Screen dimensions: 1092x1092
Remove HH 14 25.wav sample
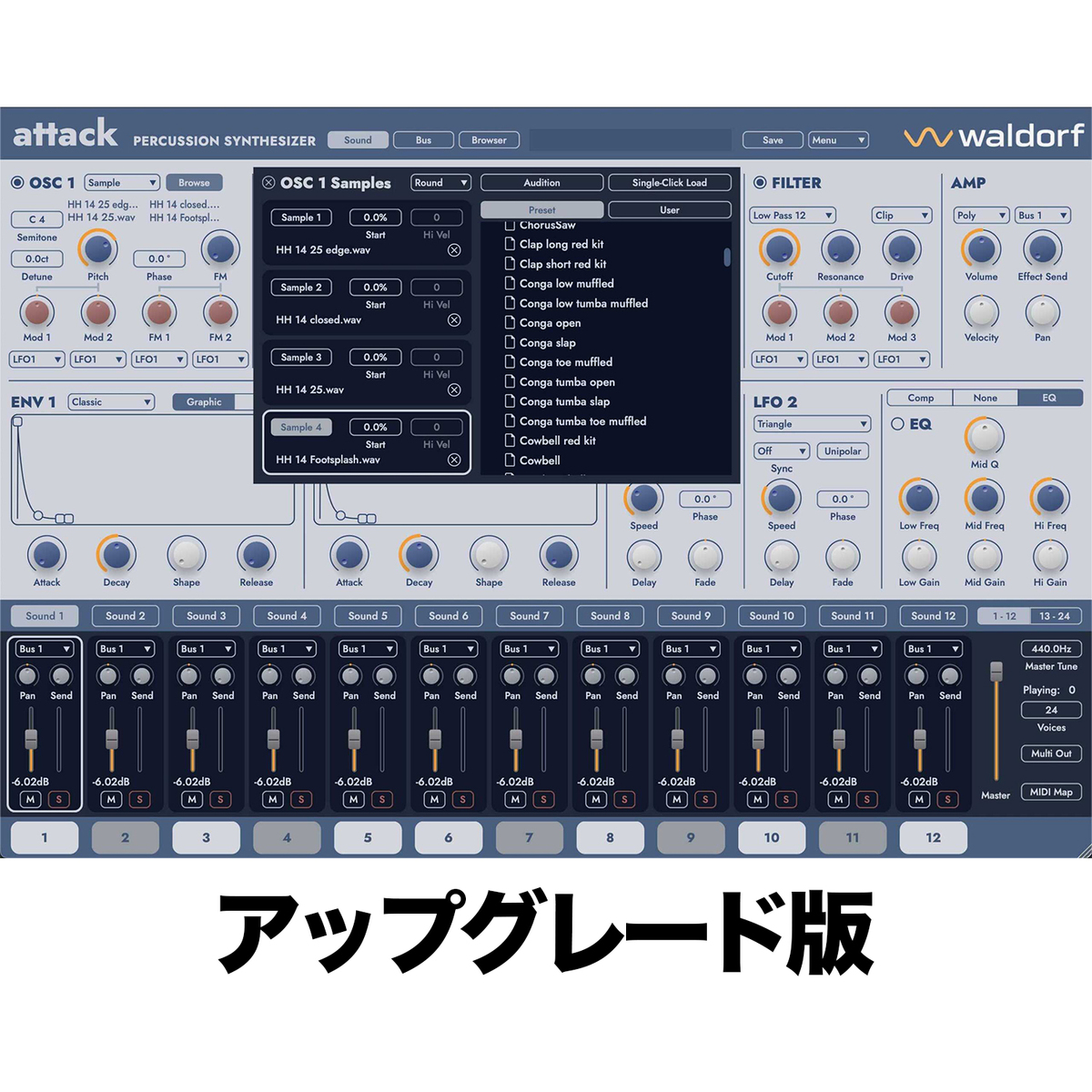coord(454,389)
